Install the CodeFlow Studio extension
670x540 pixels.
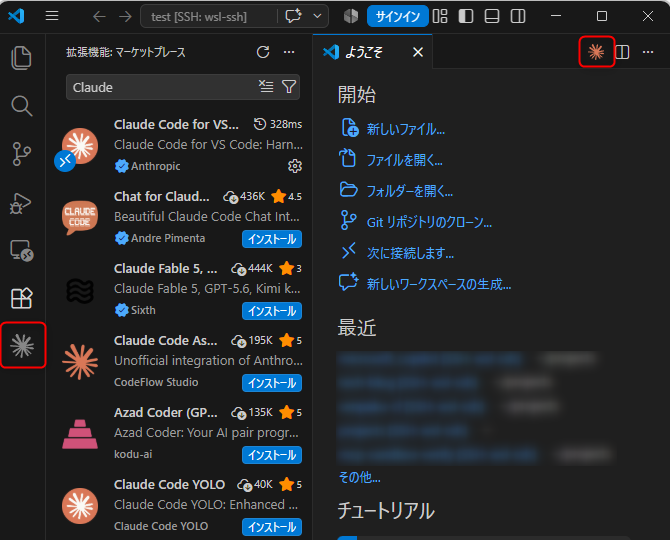click(272, 383)
